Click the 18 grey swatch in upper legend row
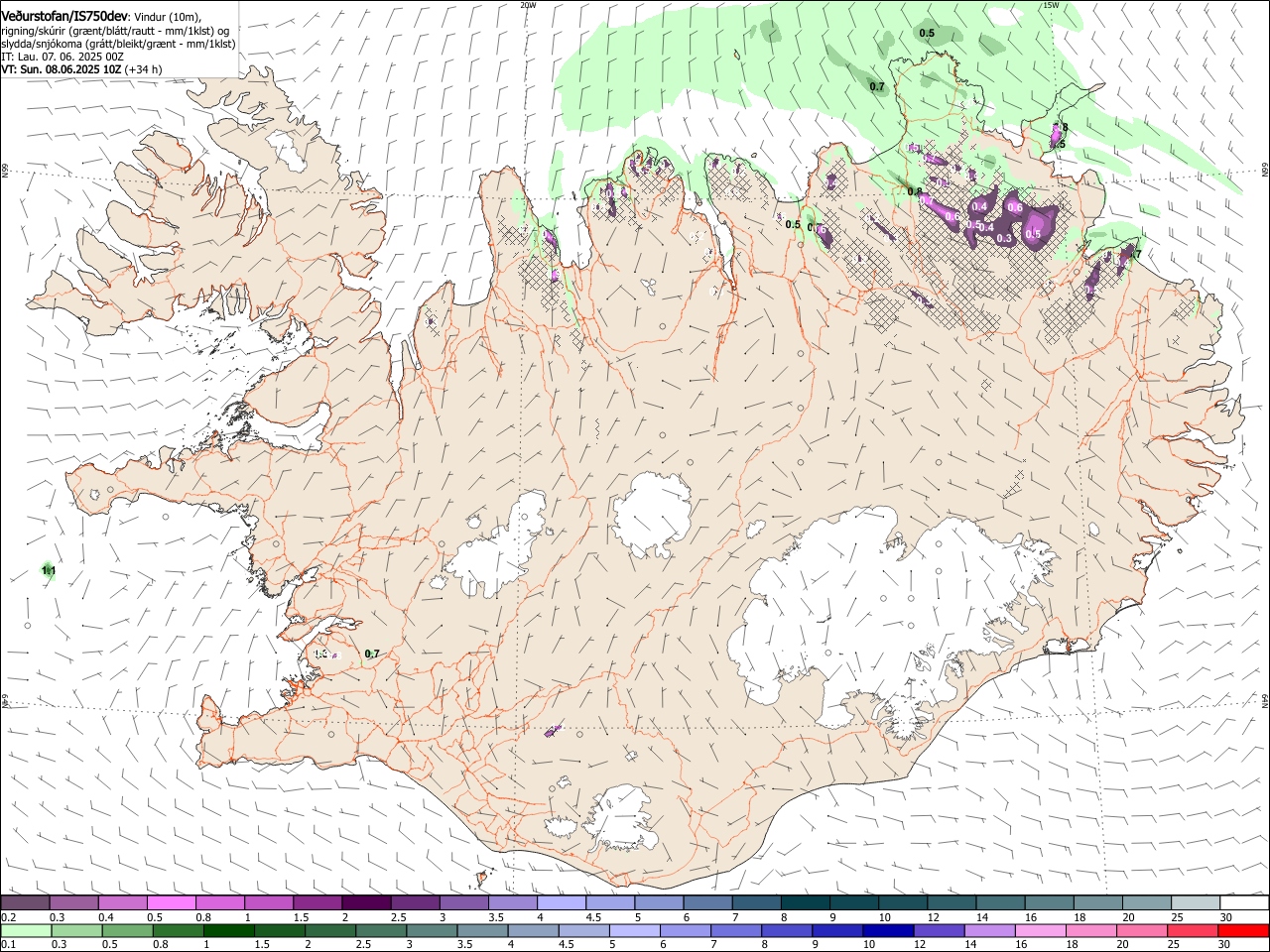Screen dimensions: 1270x952 pos(1097,903)
